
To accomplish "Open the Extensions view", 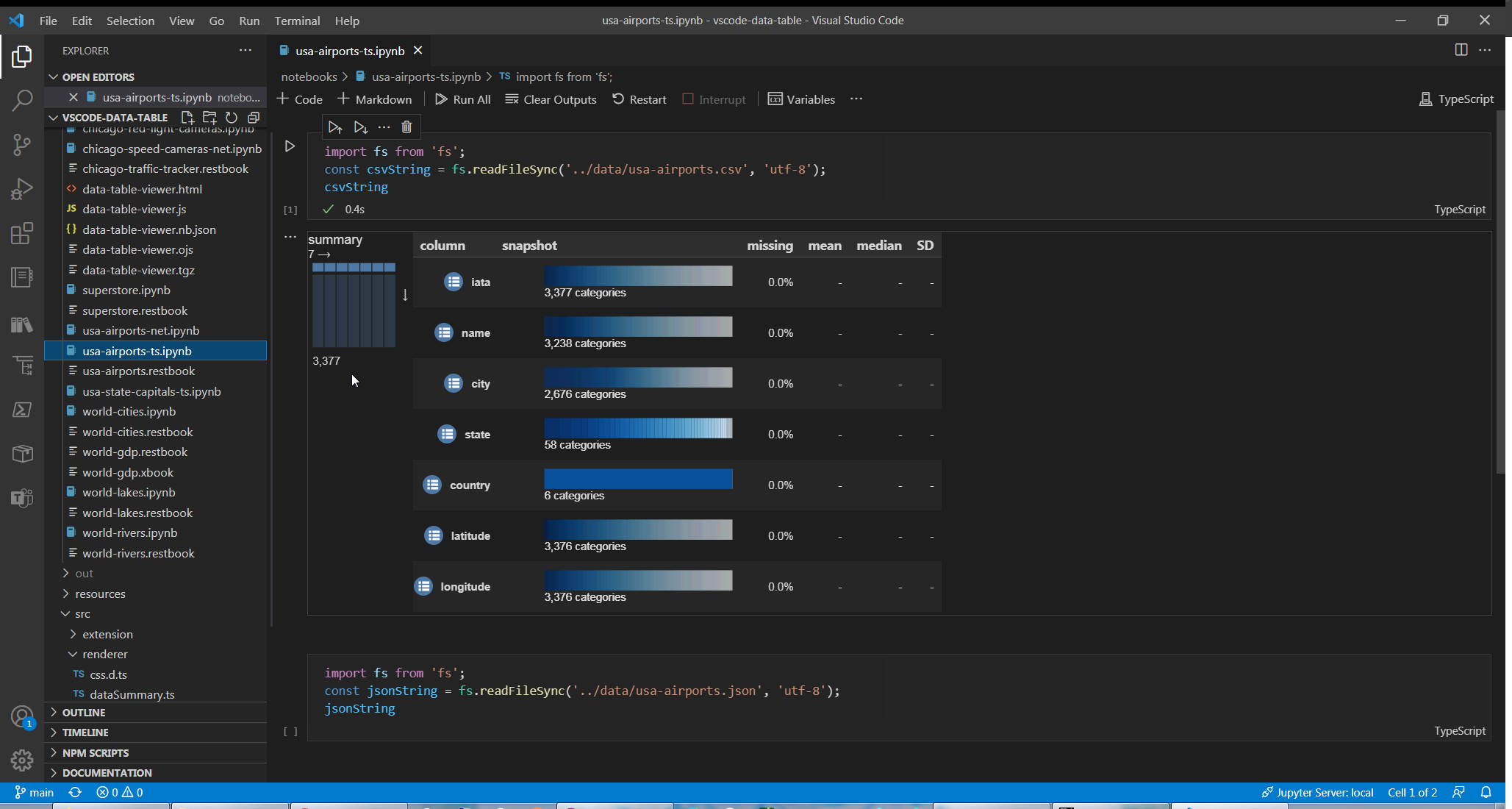I will [22, 233].
